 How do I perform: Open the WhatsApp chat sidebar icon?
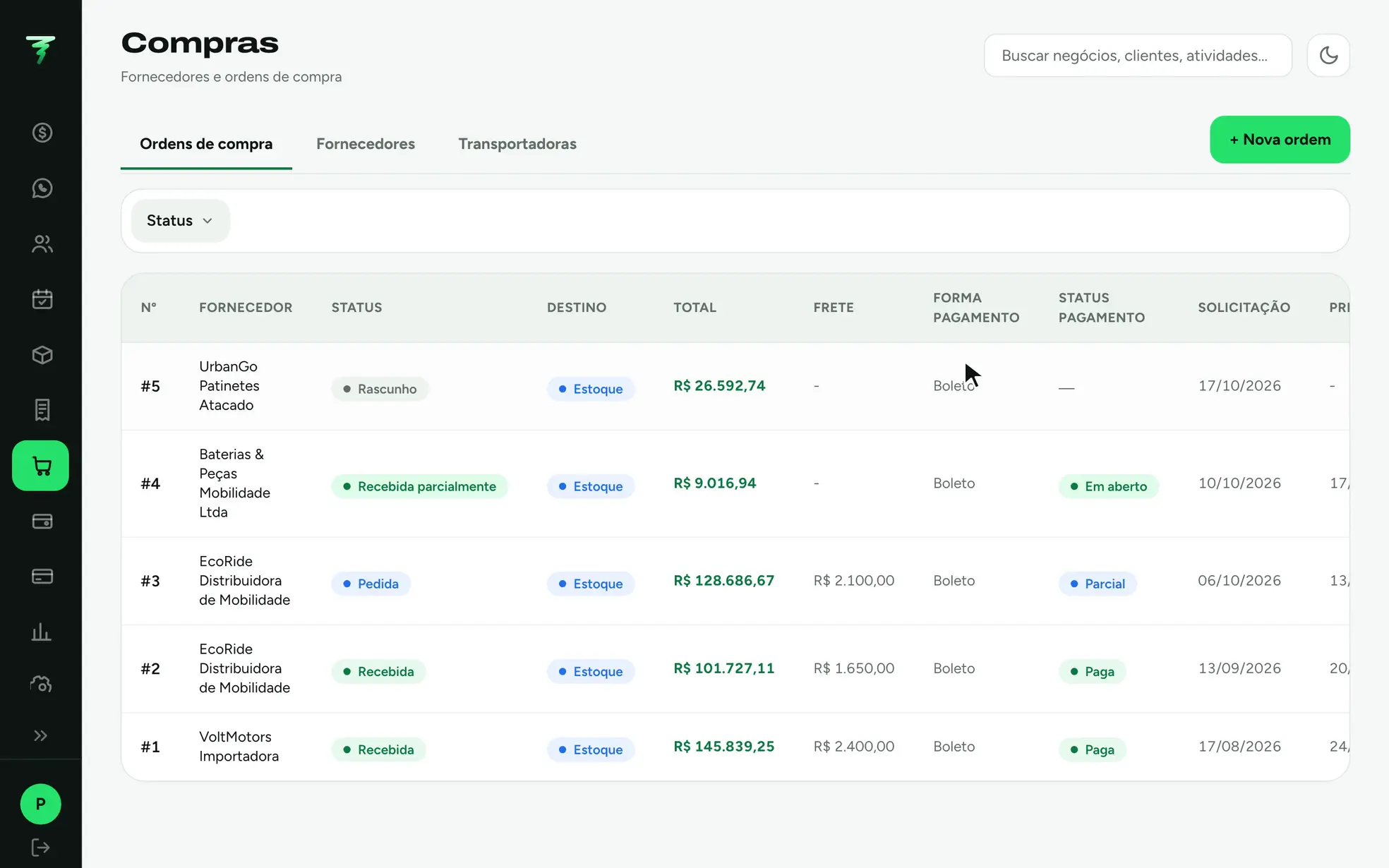click(x=42, y=188)
